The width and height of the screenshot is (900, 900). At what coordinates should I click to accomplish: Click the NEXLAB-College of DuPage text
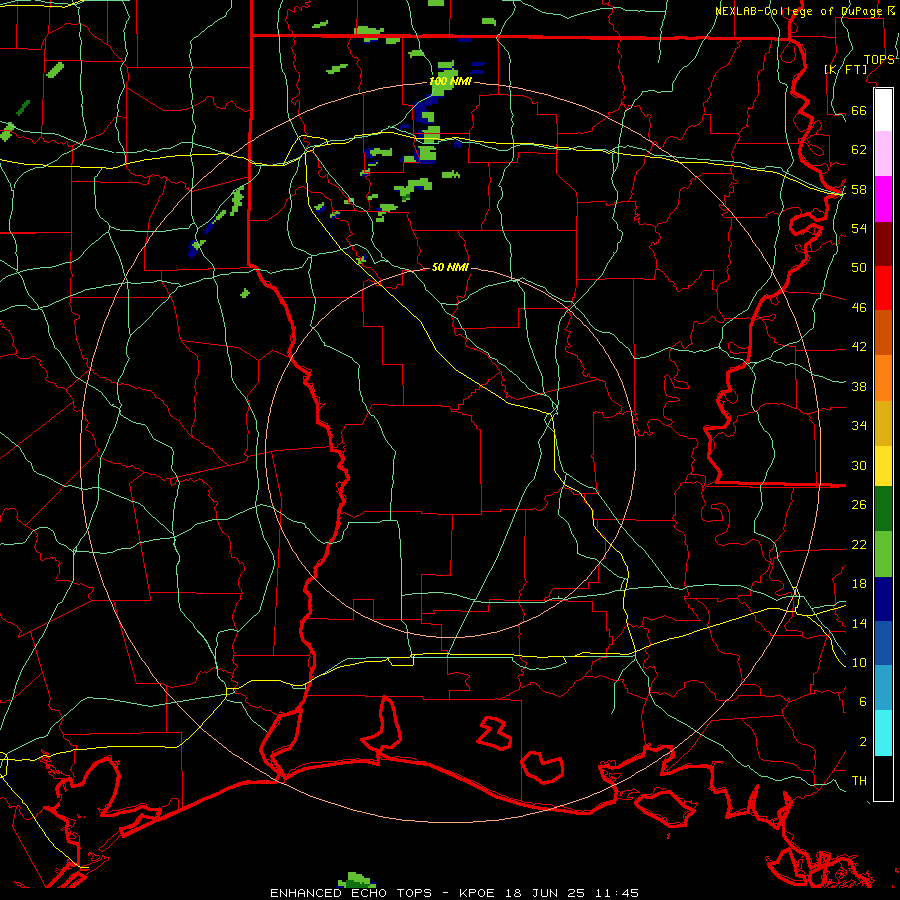(x=800, y=11)
